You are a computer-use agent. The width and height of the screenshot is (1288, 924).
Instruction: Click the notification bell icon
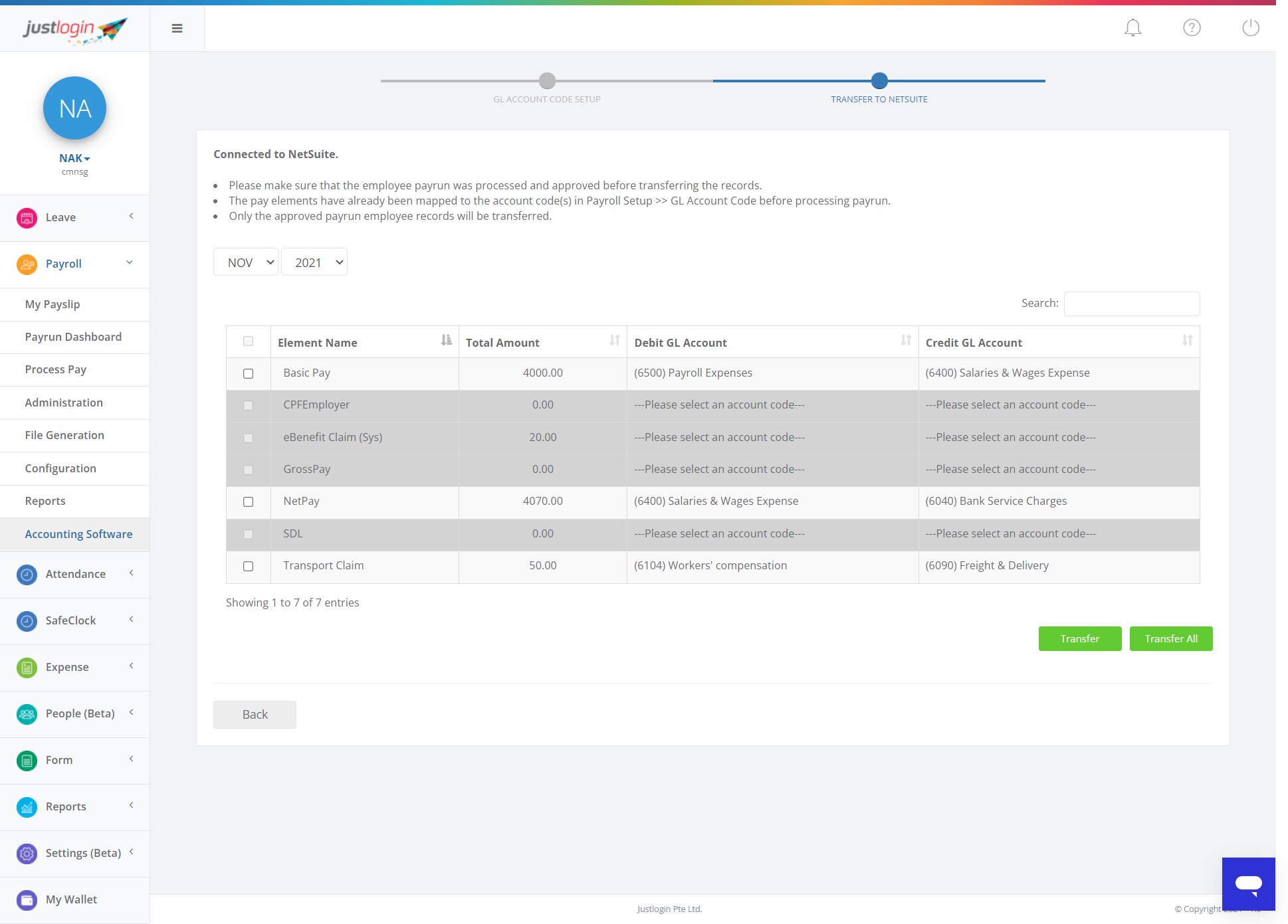1132,28
